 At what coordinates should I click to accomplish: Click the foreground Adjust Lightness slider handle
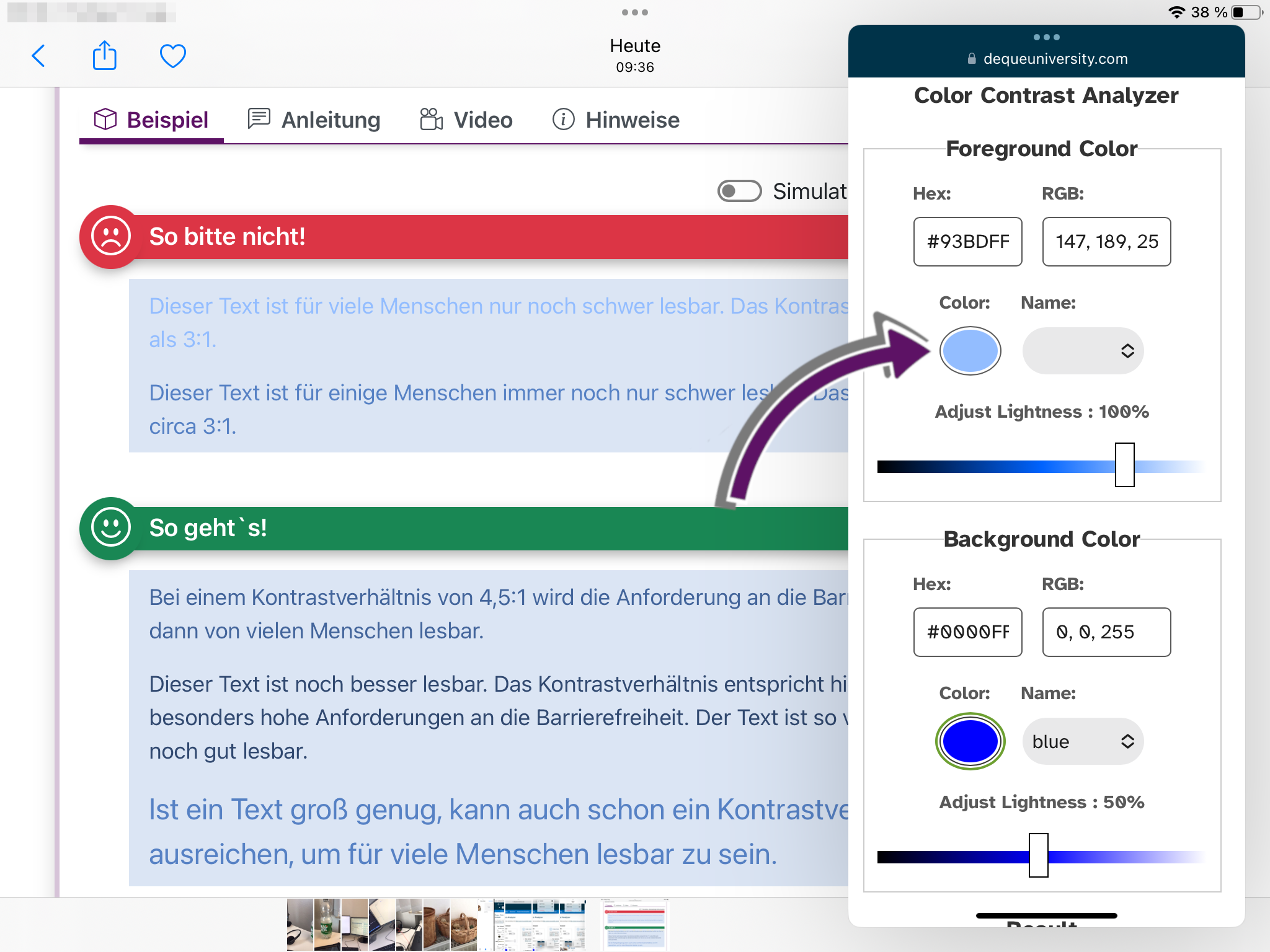1124,465
